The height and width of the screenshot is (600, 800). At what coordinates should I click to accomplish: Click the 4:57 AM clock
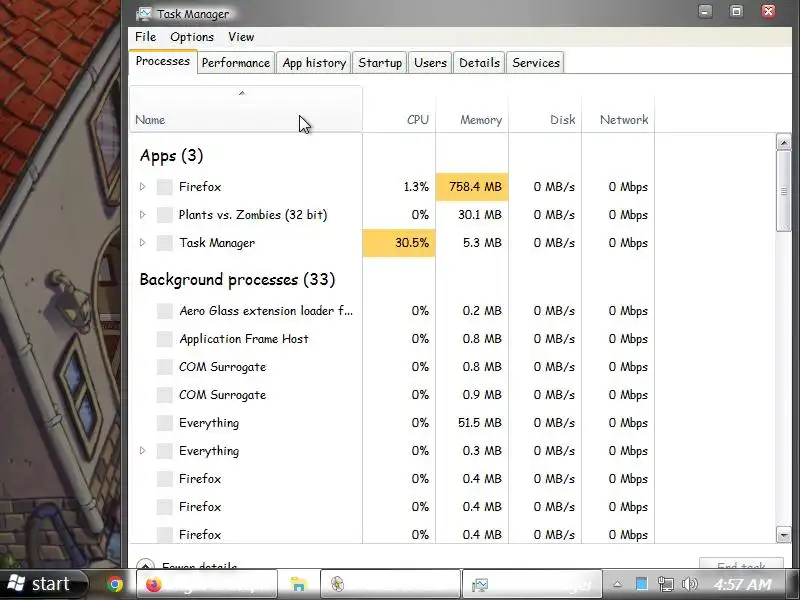tap(742, 584)
